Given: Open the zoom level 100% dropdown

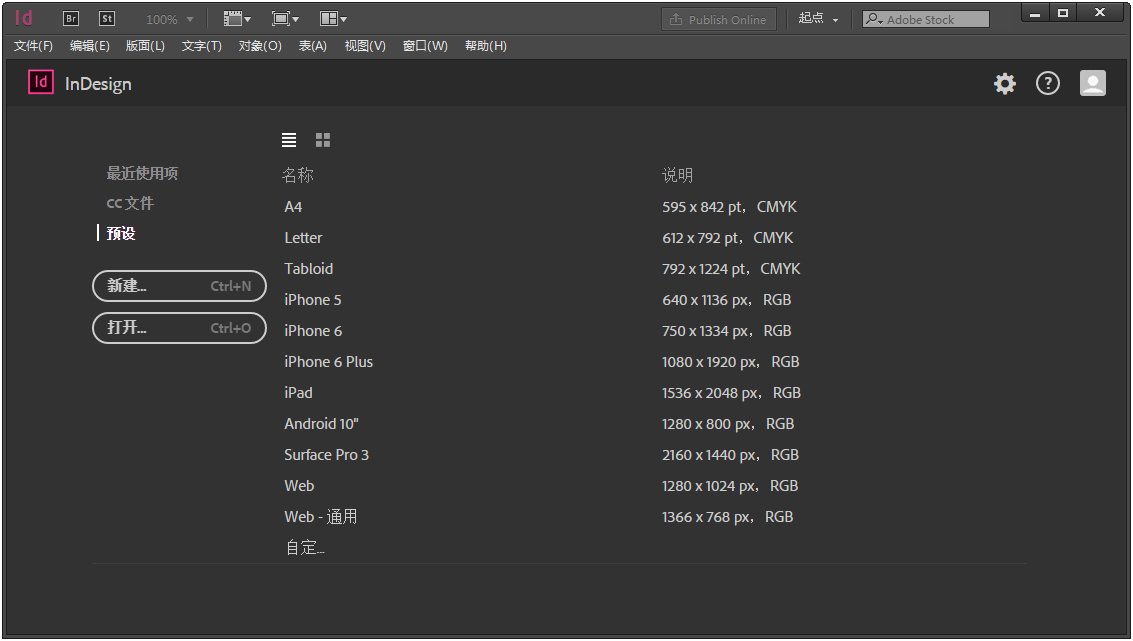Looking at the screenshot, I should 170,20.
